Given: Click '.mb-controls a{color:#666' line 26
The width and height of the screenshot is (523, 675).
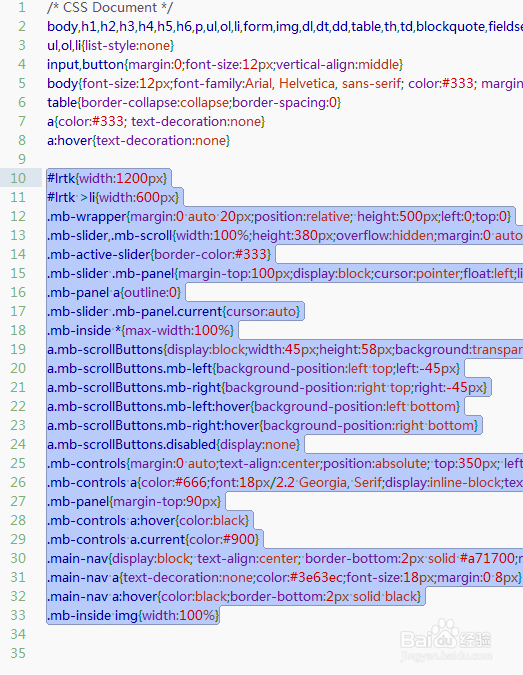Looking at the screenshot, I should (285, 482).
